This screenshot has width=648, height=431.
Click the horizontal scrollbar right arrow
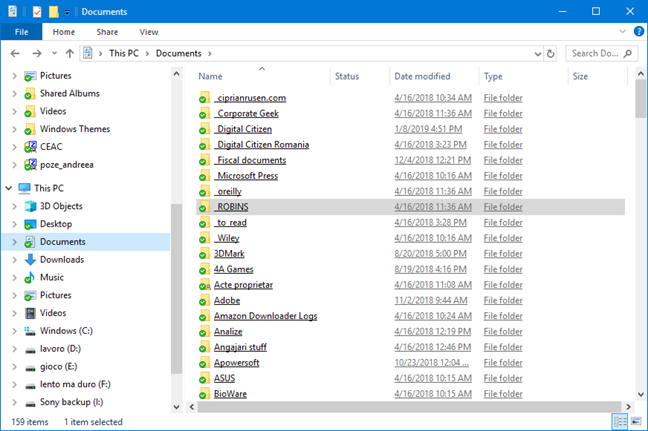click(629, 407)
